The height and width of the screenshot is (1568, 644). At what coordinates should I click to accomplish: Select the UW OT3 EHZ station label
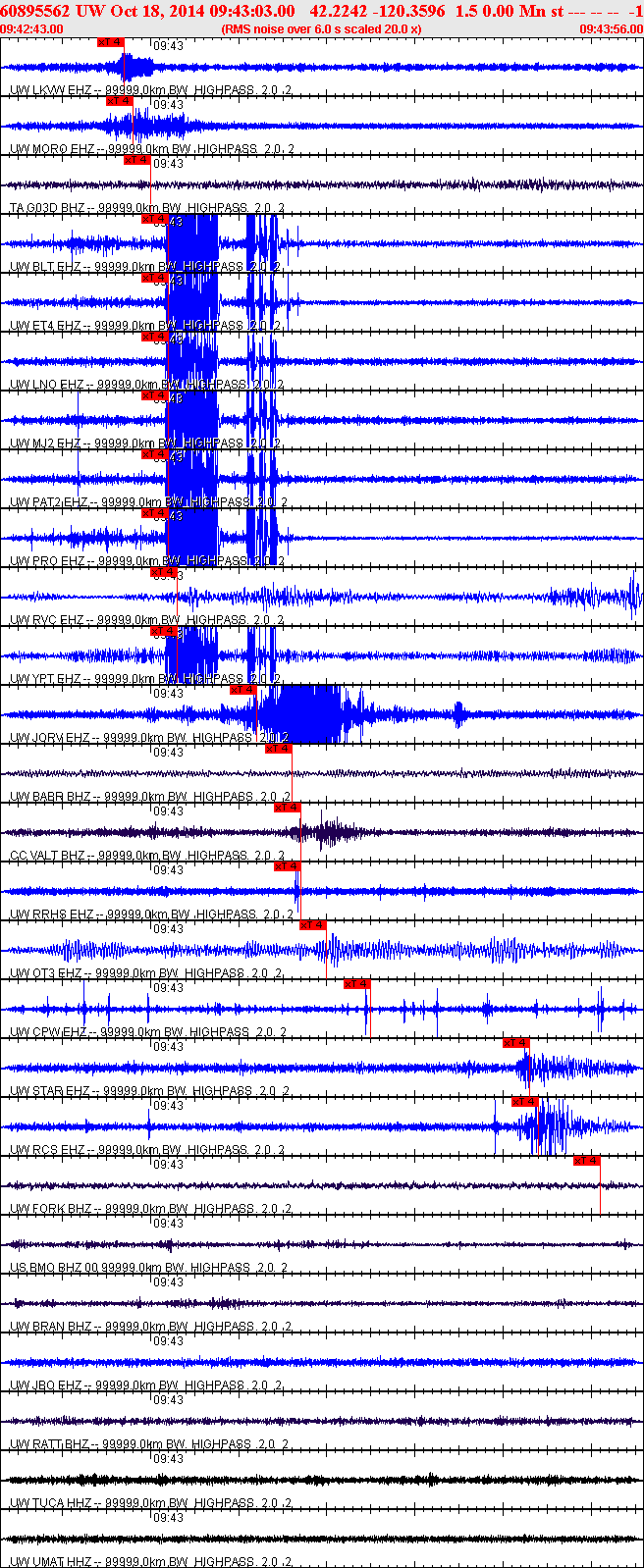pos(46,973)
